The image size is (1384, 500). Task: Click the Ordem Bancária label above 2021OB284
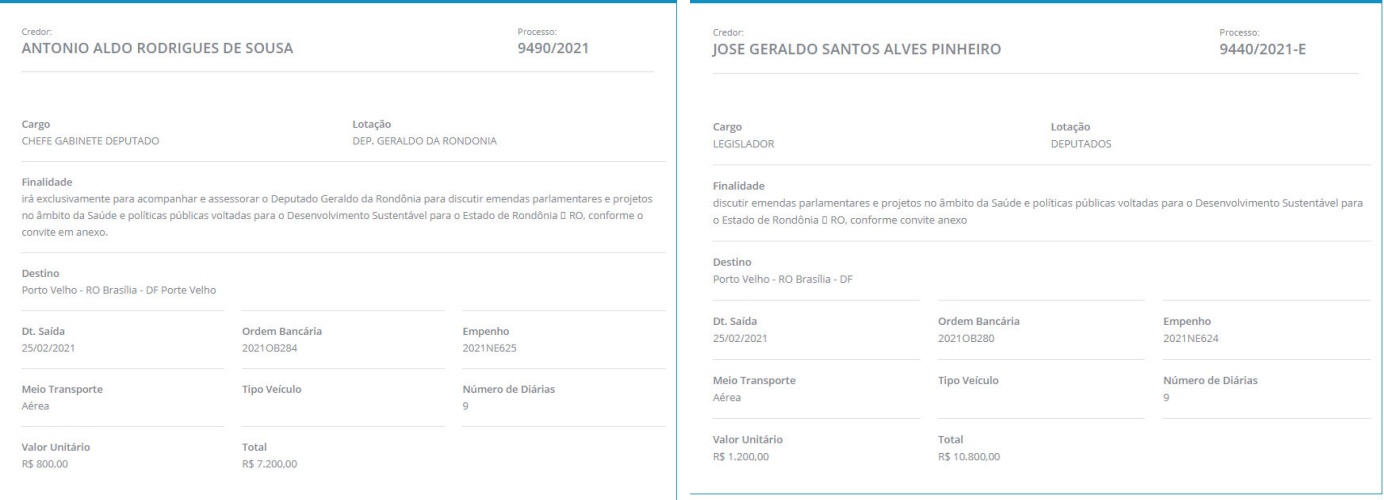(282, 331)
